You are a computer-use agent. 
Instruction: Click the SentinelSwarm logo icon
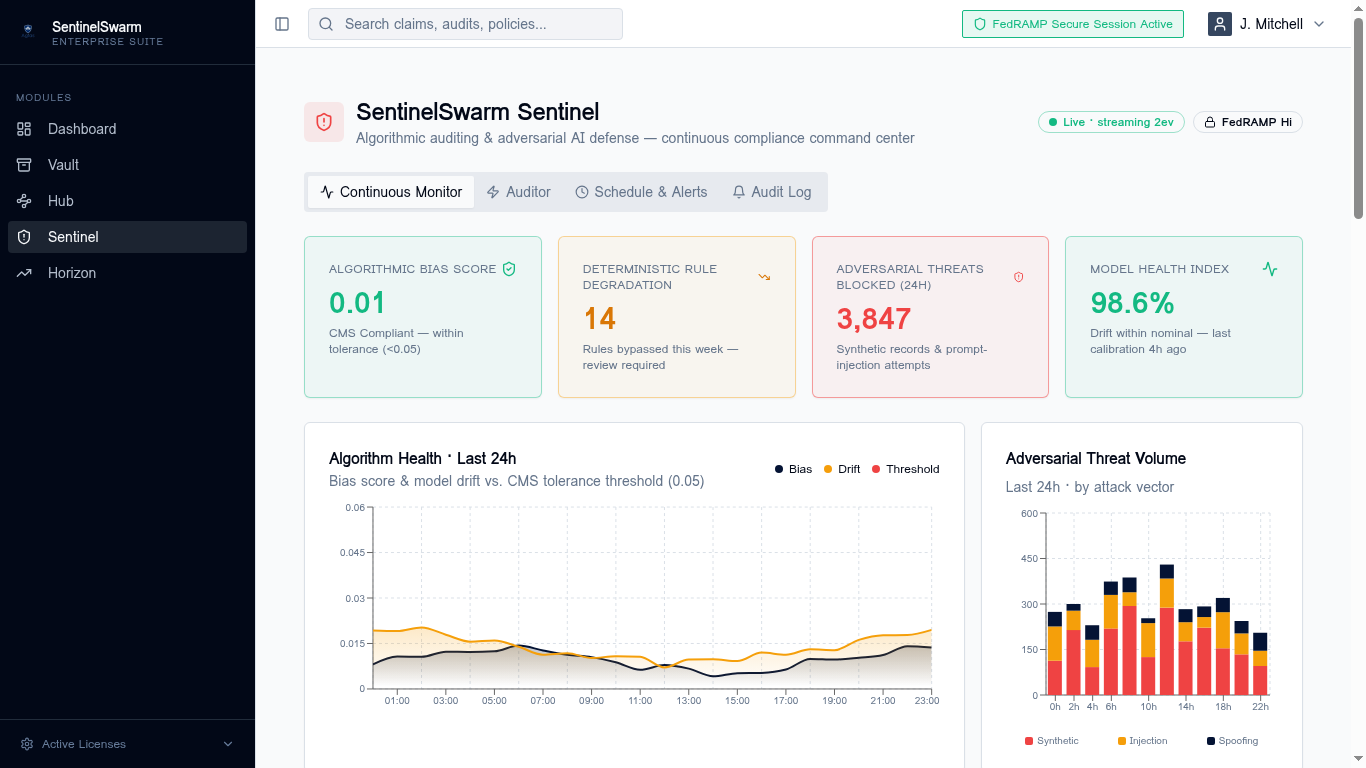point(28,32)
